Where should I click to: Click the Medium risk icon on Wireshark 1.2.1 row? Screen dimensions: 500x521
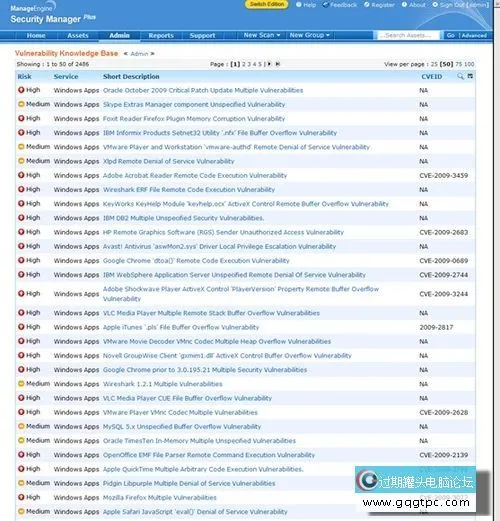tap(21, 384)
